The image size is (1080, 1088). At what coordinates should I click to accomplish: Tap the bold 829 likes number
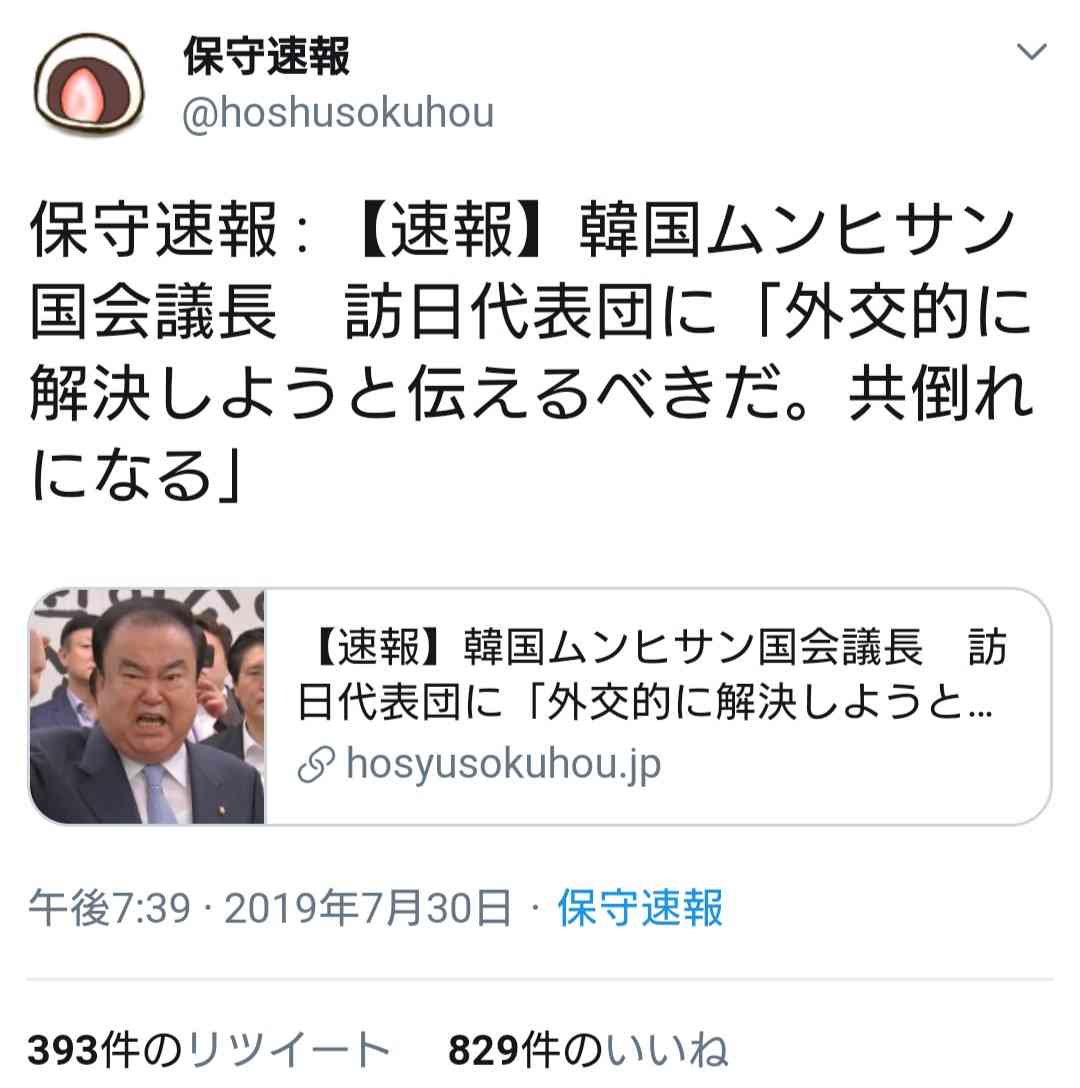click(x=484, y=1050)
